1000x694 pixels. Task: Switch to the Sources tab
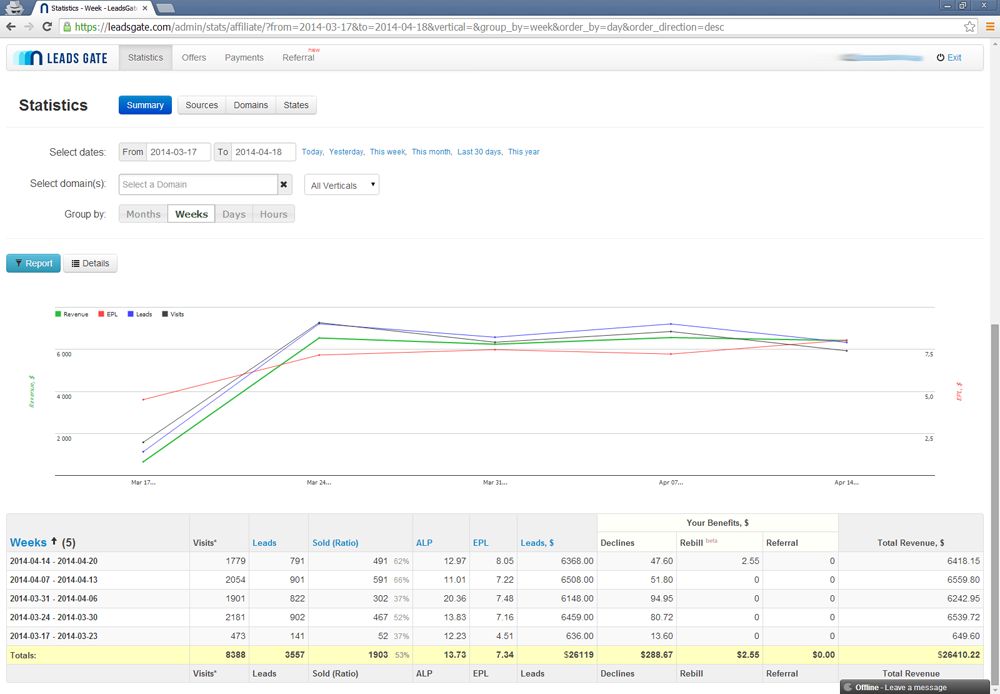[202, 105]
